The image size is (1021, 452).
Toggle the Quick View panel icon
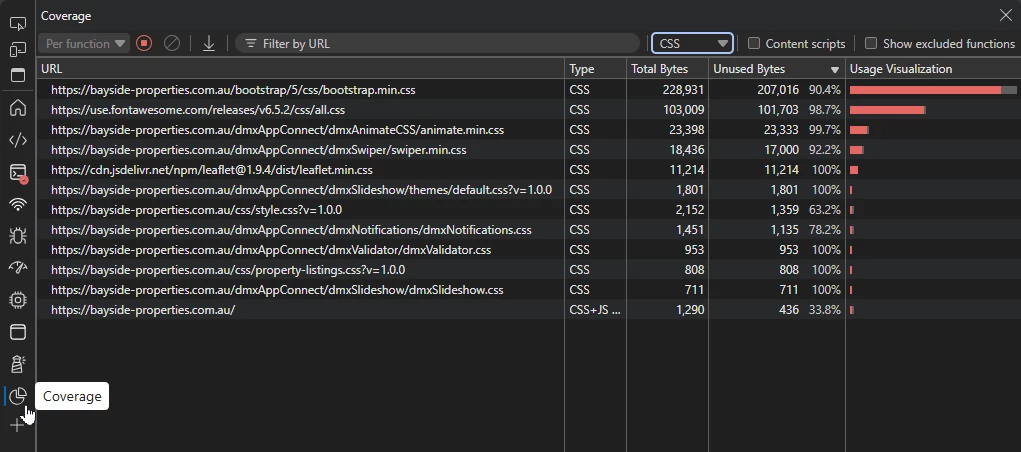[18, 76]
